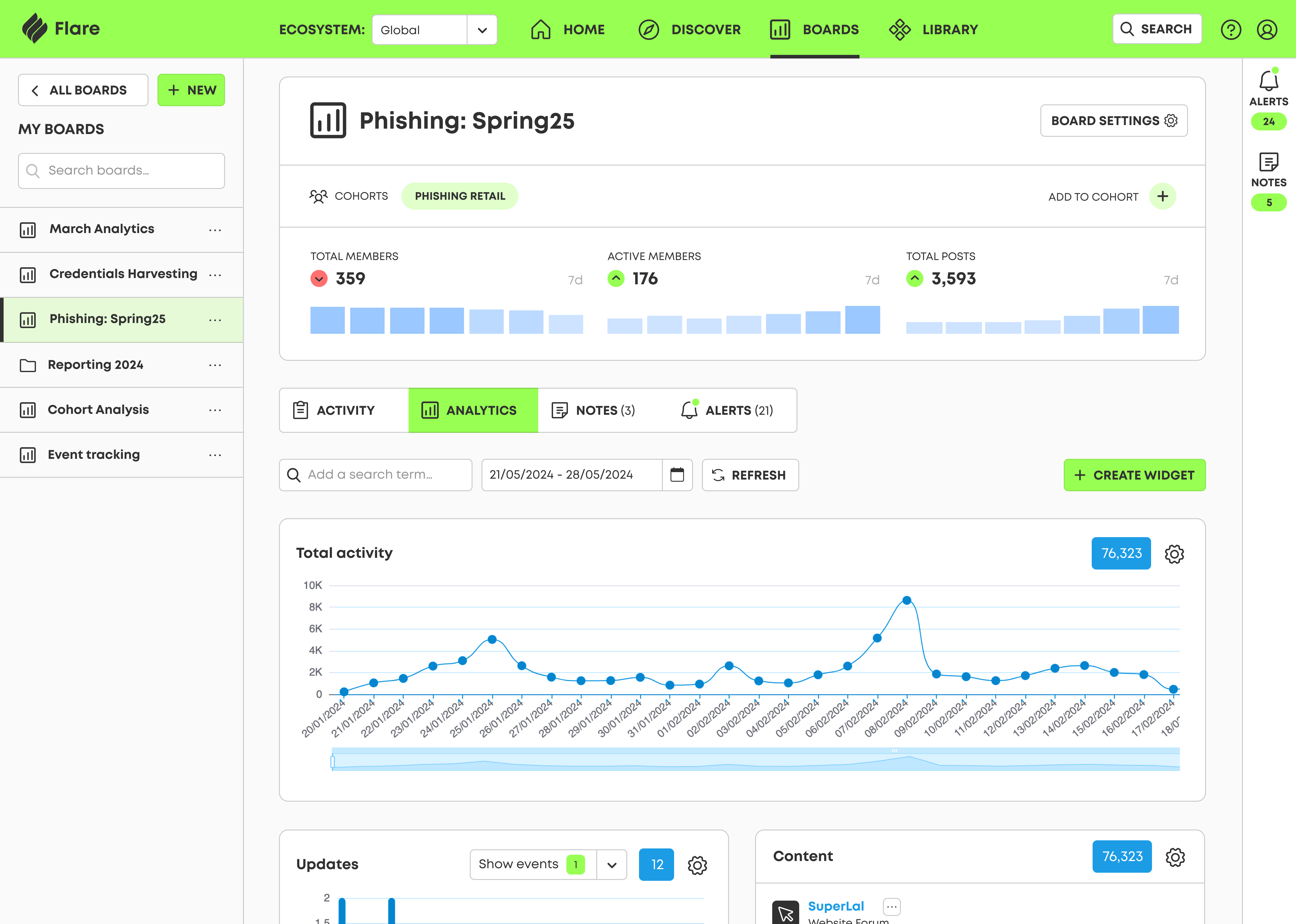The image size is (1296, 924).
Task: Open Board Settings
Action: 1114,121
